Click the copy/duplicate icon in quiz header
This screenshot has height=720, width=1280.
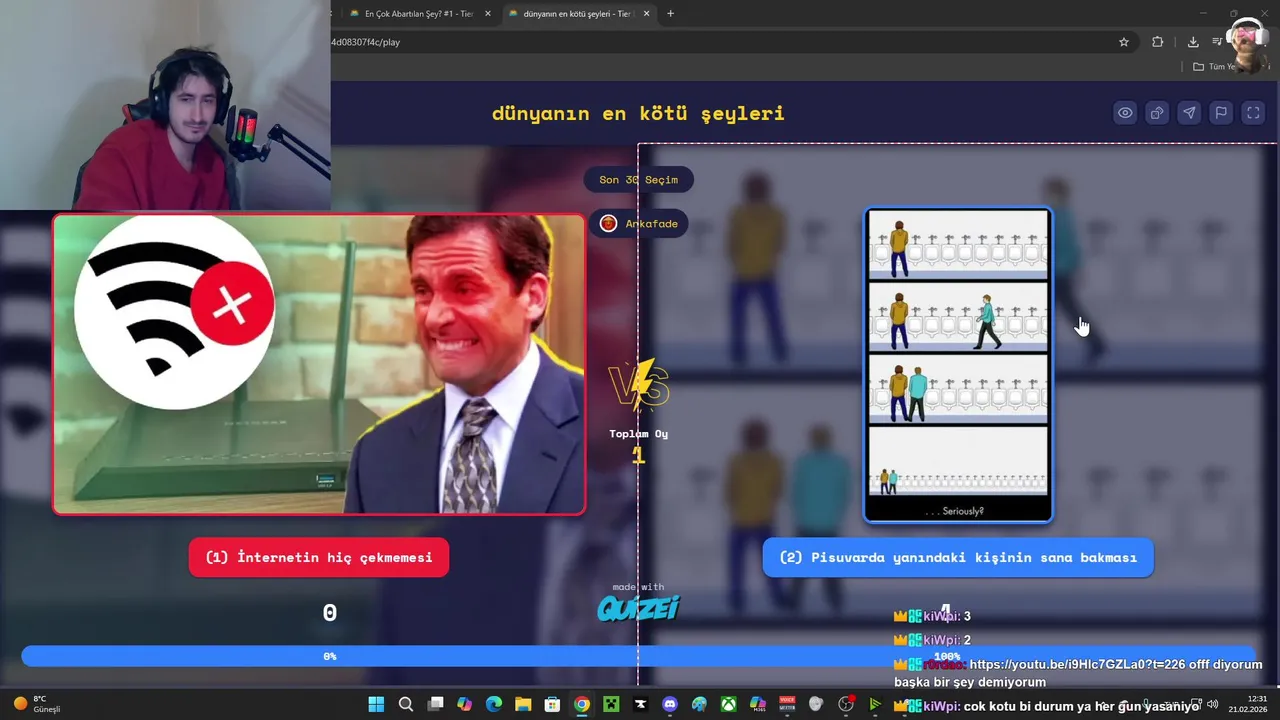1157,113
